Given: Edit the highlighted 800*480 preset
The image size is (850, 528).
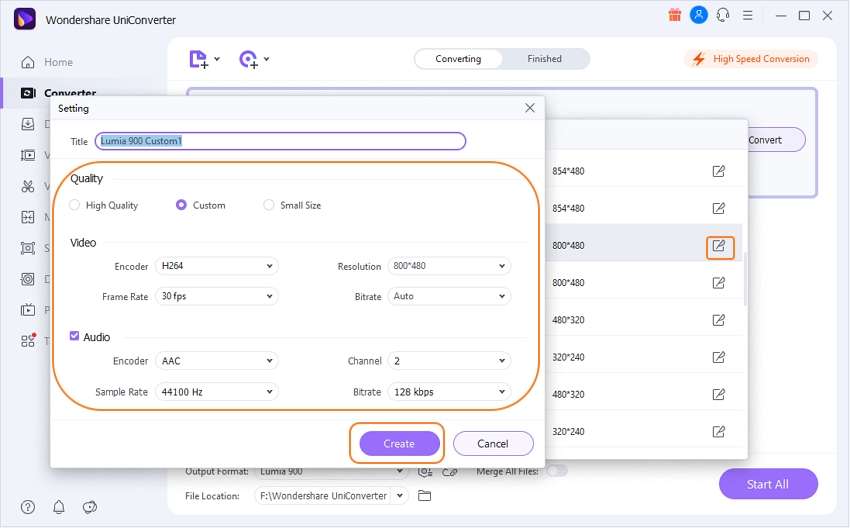Looking at the screenshot, I should 719,246.
